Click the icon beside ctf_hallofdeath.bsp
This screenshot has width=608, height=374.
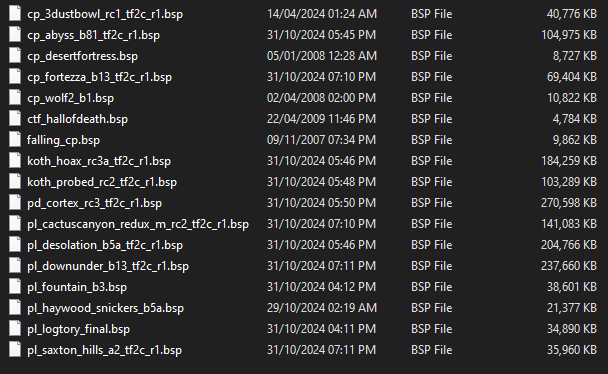pyautogui.click(x=15, y=119)
